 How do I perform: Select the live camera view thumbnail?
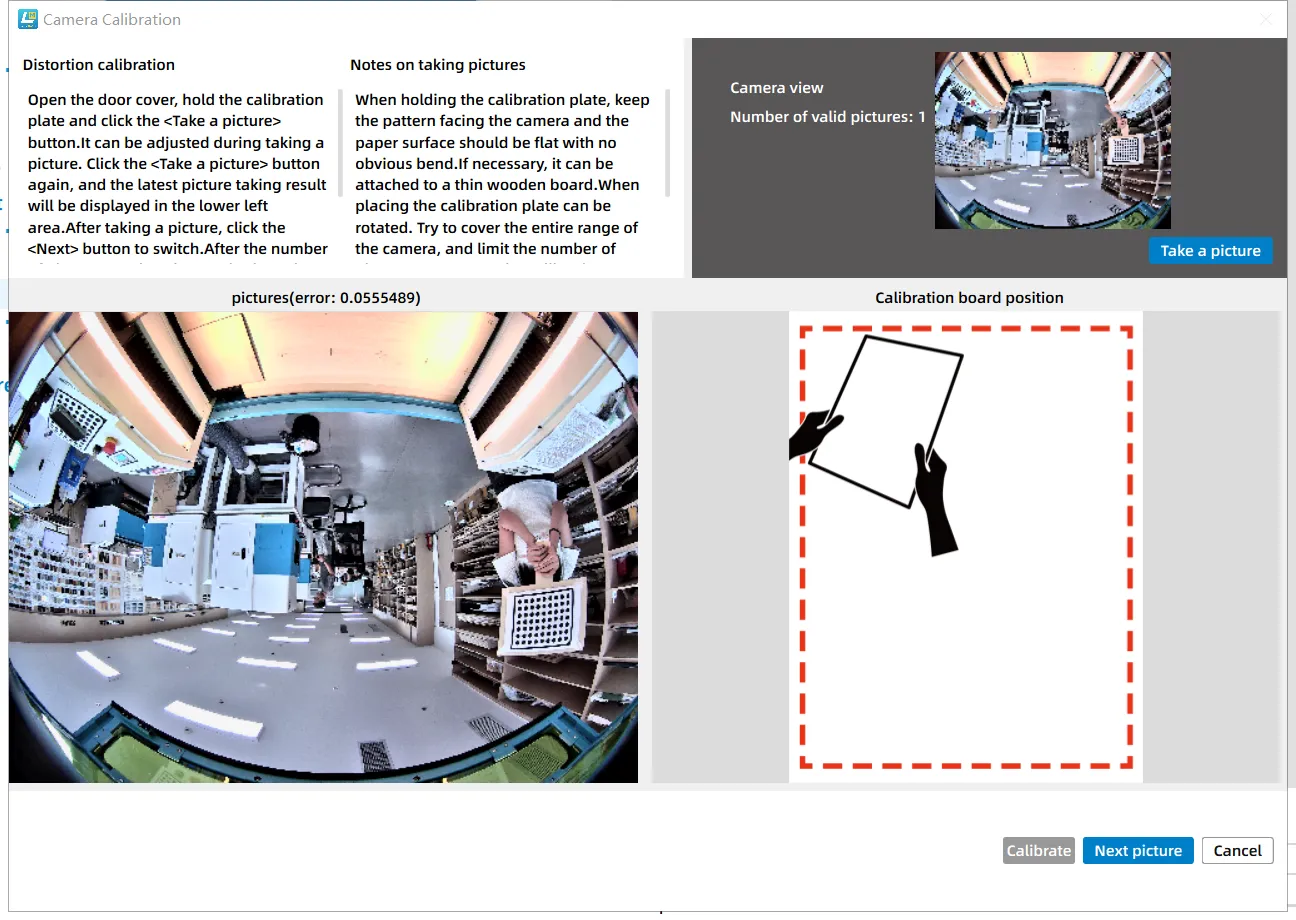1052,140
